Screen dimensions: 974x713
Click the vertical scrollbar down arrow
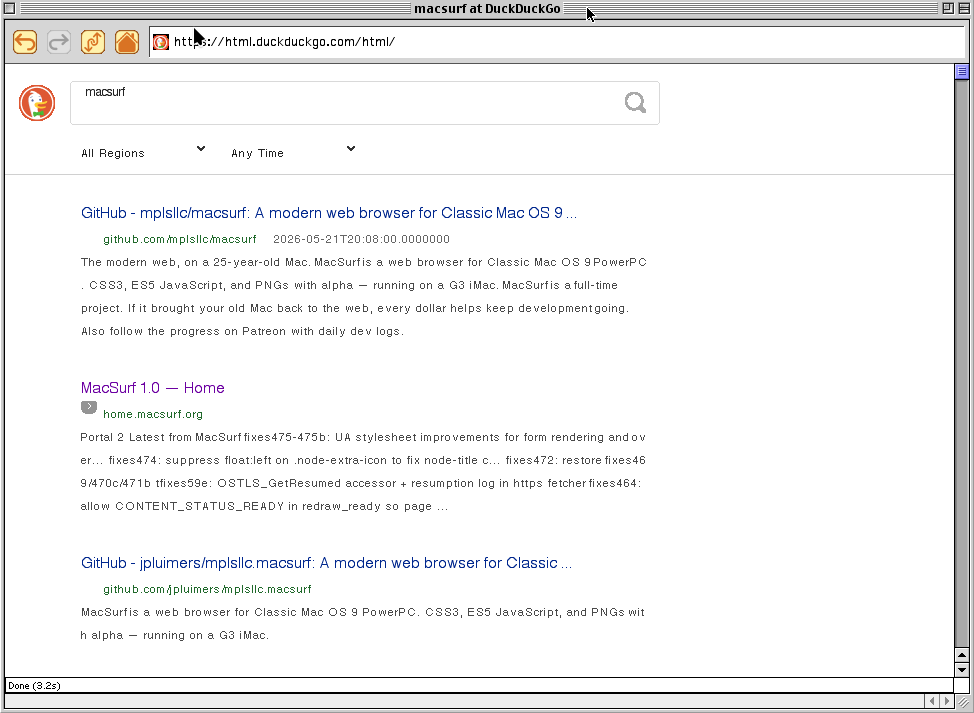coord(962,670)
